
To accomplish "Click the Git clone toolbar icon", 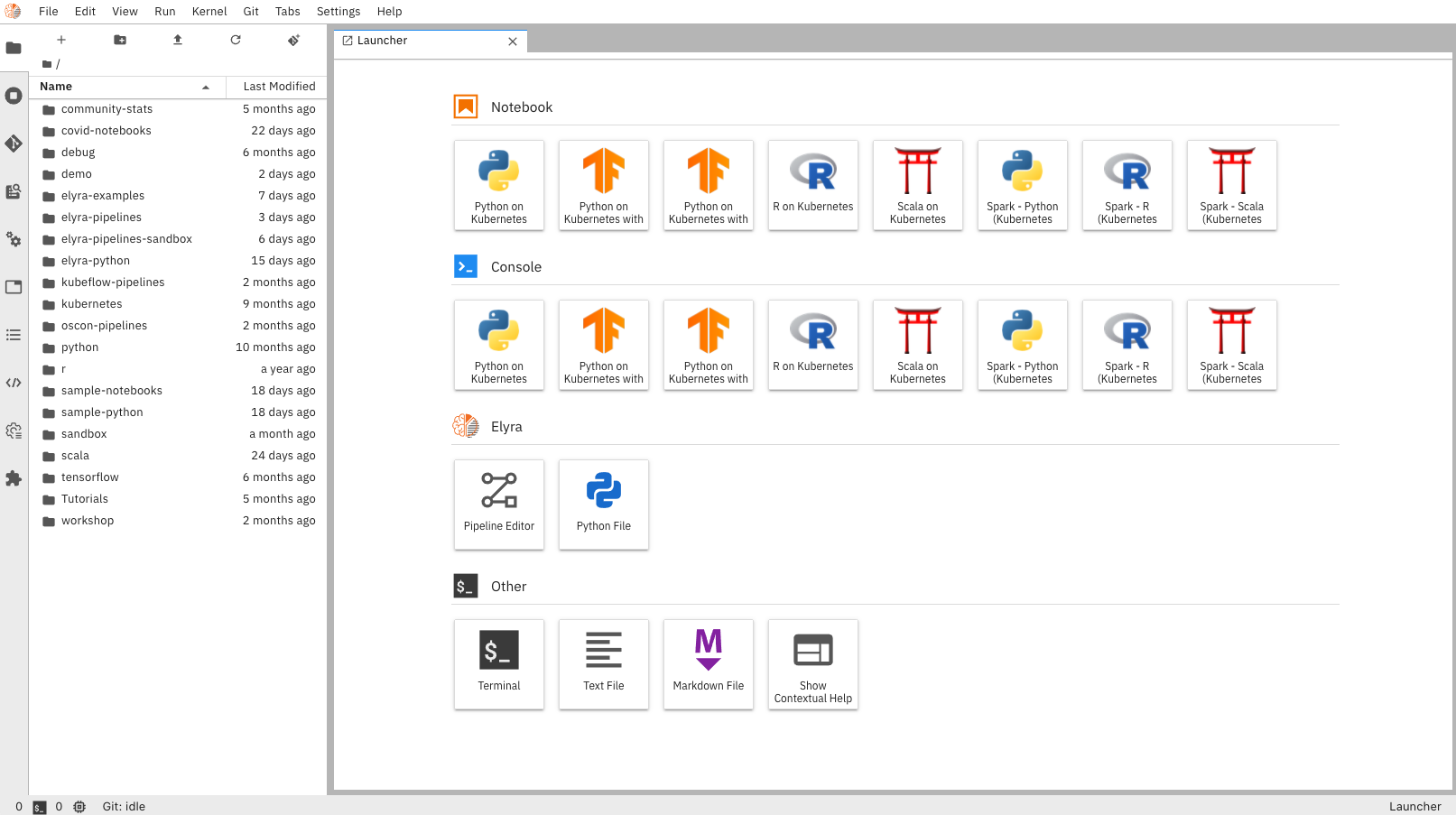I will (293, 40).
